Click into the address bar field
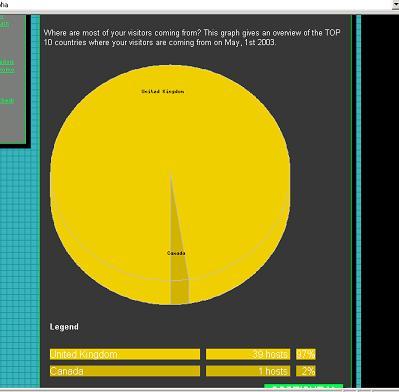Image resolution: width=399 pixels, height=392 pixels. pyautogui.click(x=196, y=4)
